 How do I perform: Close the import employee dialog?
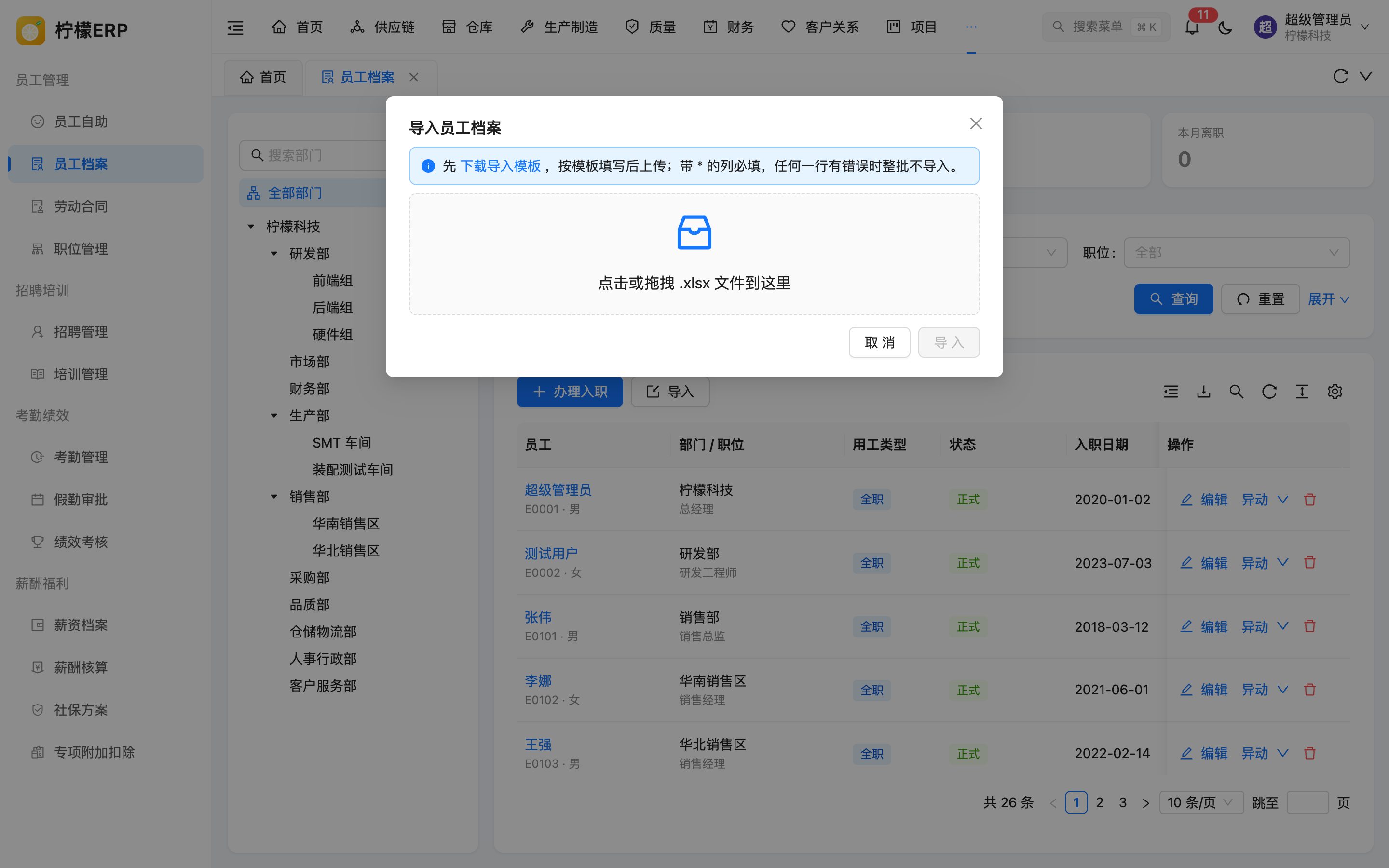click(976, 123)
